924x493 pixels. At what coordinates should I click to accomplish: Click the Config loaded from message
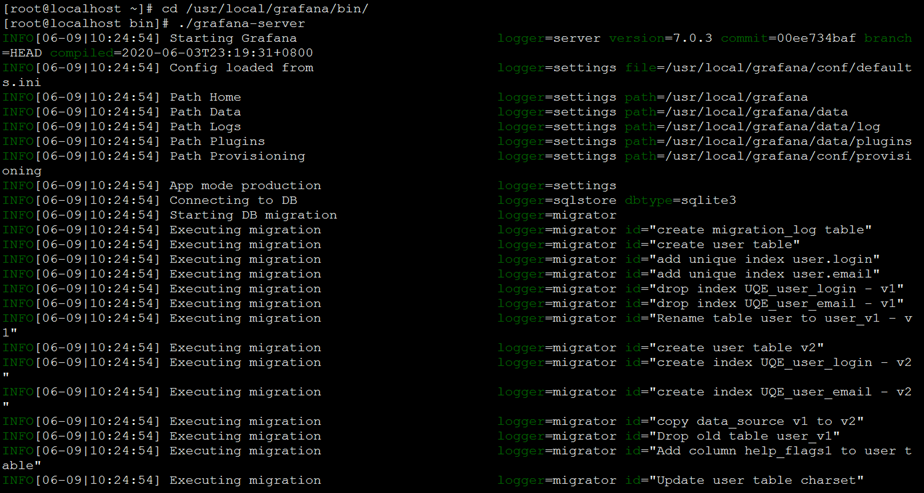point(242,68)
